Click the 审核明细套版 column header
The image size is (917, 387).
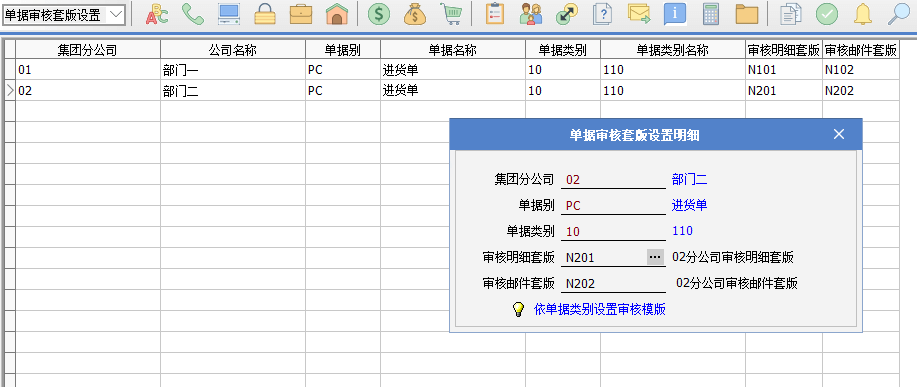(784, 50)
